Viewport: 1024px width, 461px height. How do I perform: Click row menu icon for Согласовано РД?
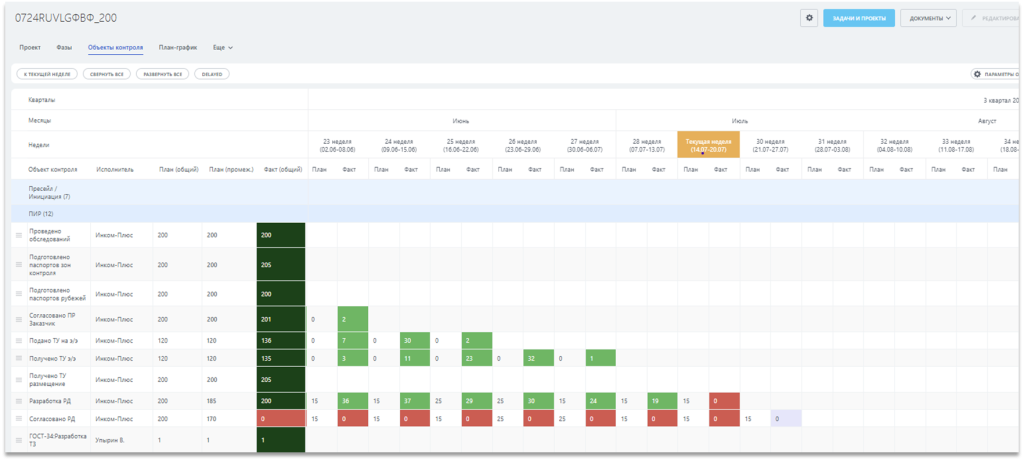coord(18,419)
